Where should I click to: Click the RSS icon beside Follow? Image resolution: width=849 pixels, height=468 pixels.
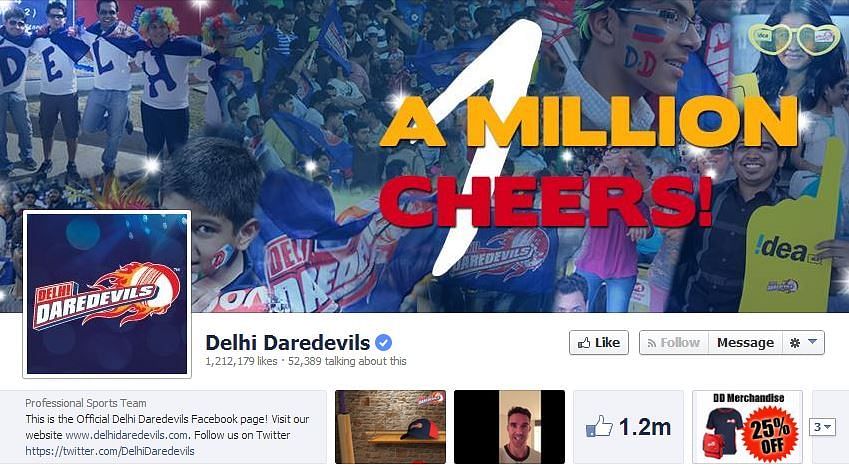point(652,343)
